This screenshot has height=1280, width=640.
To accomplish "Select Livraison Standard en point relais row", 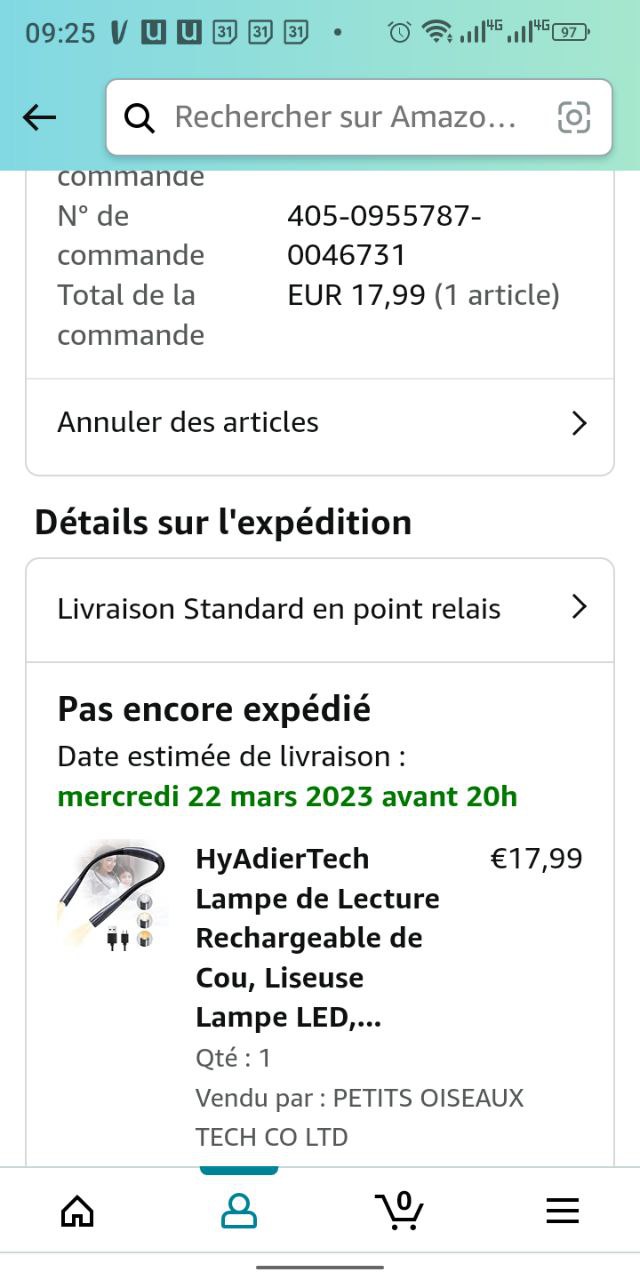I will coord(279,609).
